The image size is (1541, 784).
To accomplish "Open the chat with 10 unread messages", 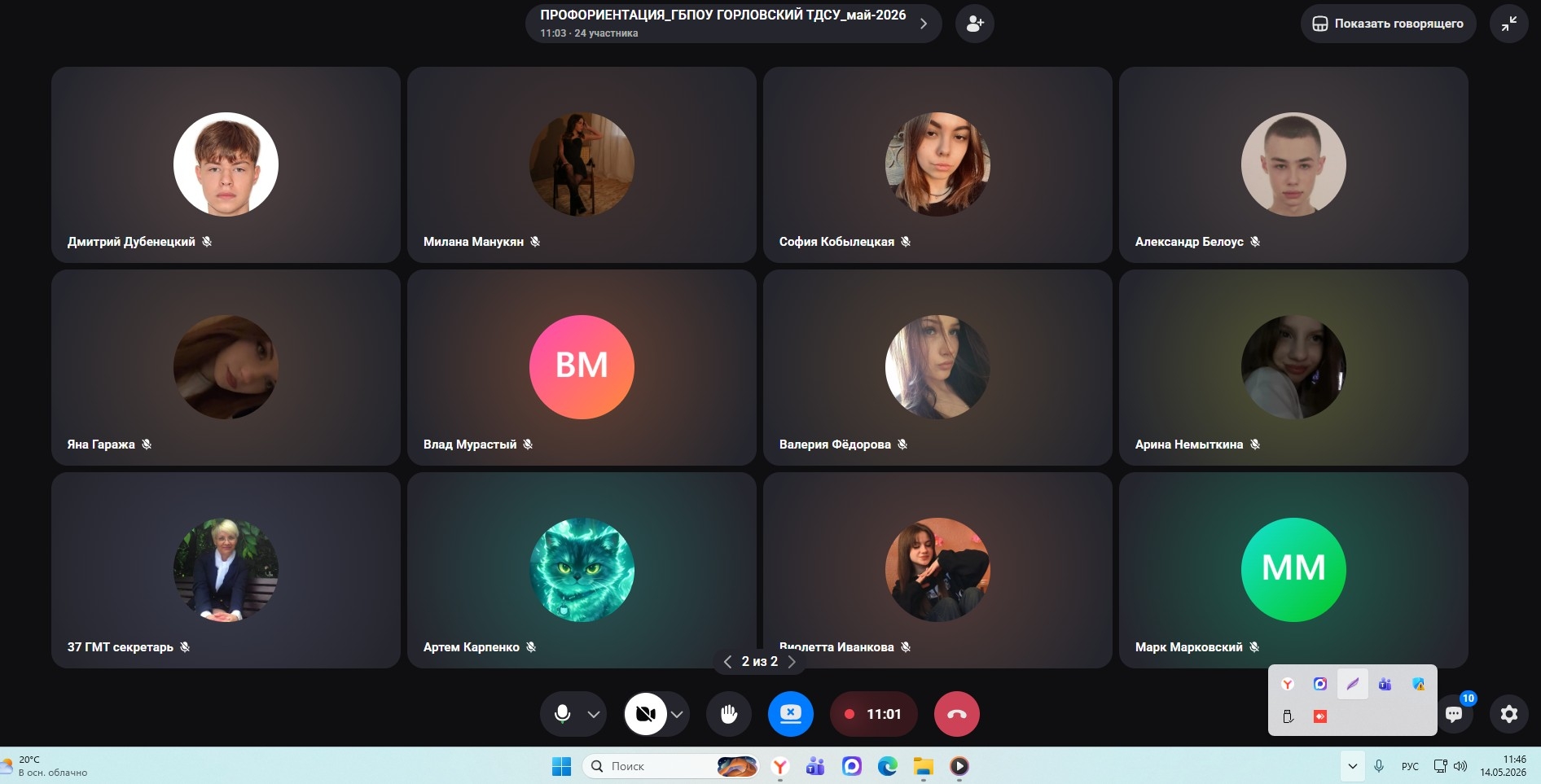I will pos(1454,714).
